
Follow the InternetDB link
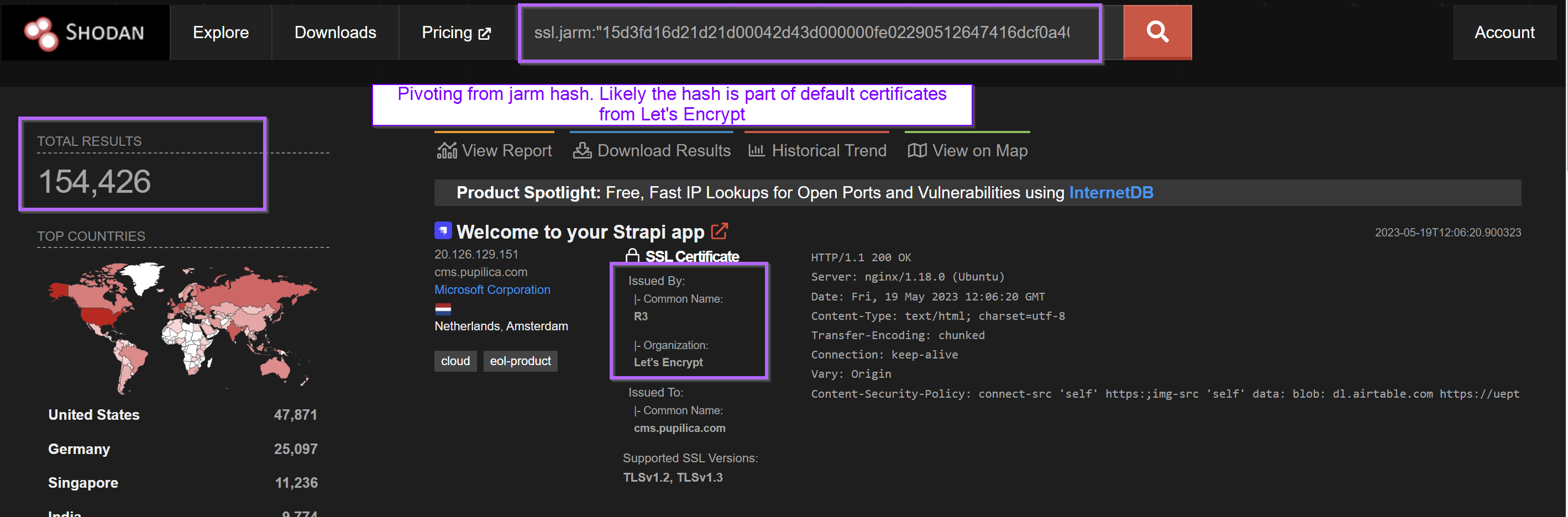(x=1111, y=193)
